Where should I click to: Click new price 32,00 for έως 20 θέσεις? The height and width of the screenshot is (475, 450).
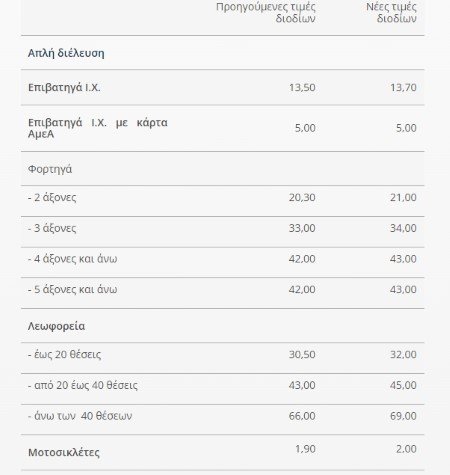[403, 354]
